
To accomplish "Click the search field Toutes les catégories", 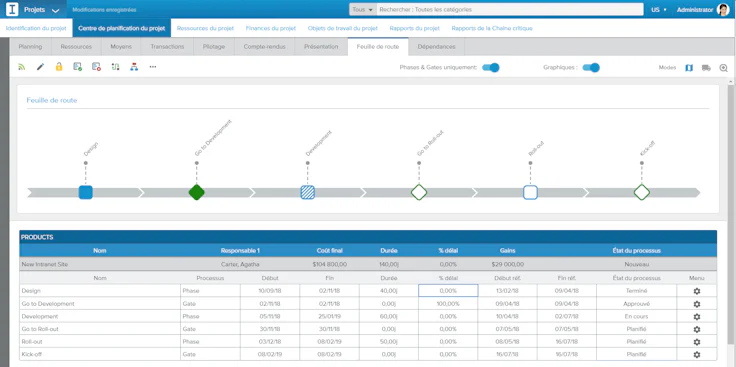I will 510,9.
